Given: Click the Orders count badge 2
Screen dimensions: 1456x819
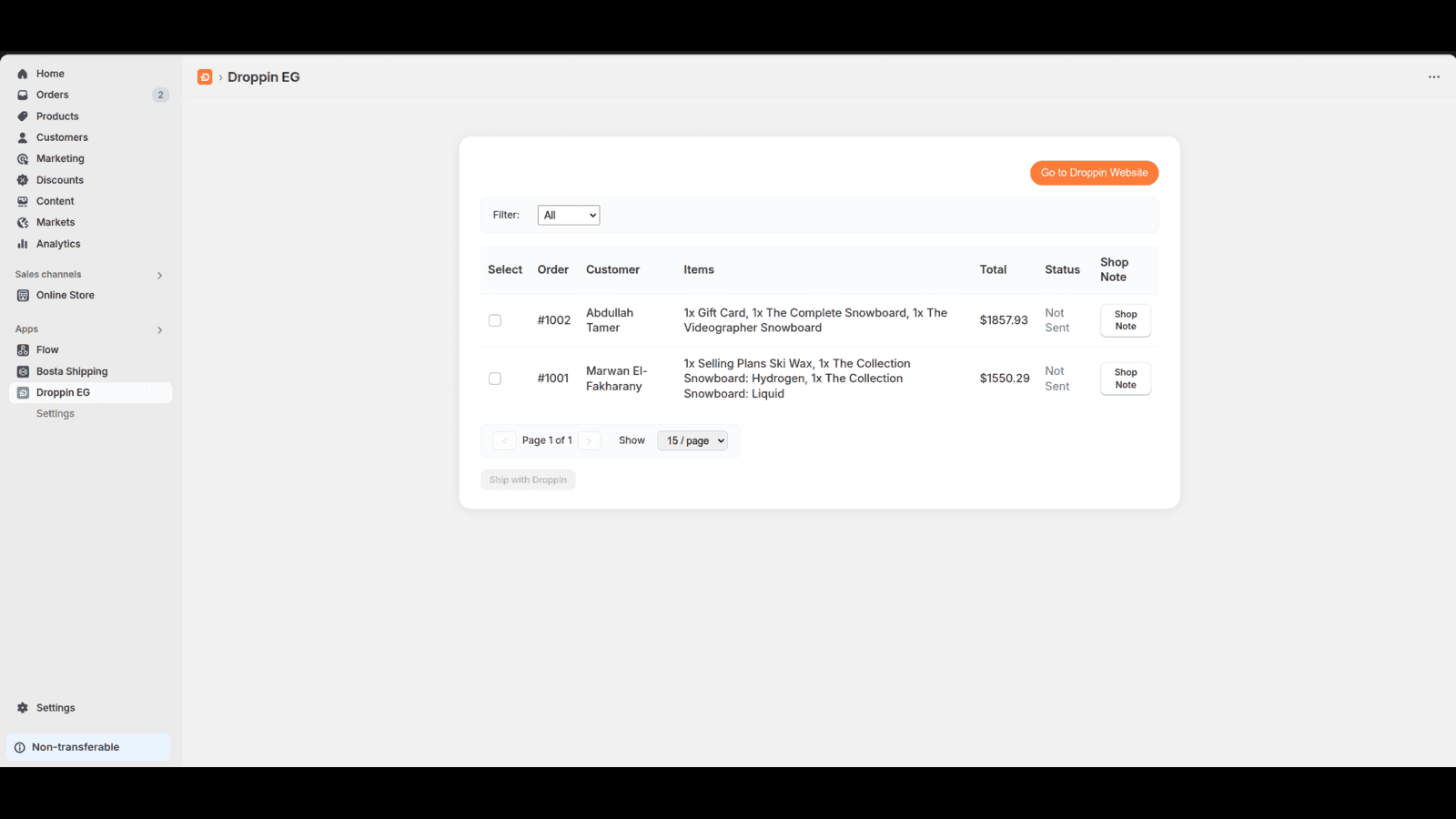Looking at the screenshot, I should (160, 95).
